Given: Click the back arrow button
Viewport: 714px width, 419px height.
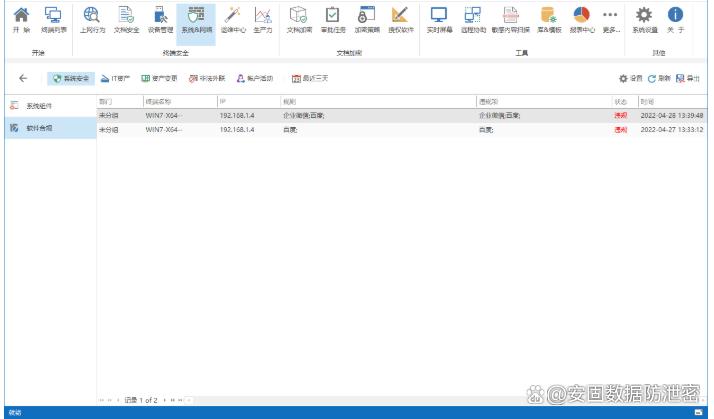Looking at the screenshot, I should coord(23,78).
